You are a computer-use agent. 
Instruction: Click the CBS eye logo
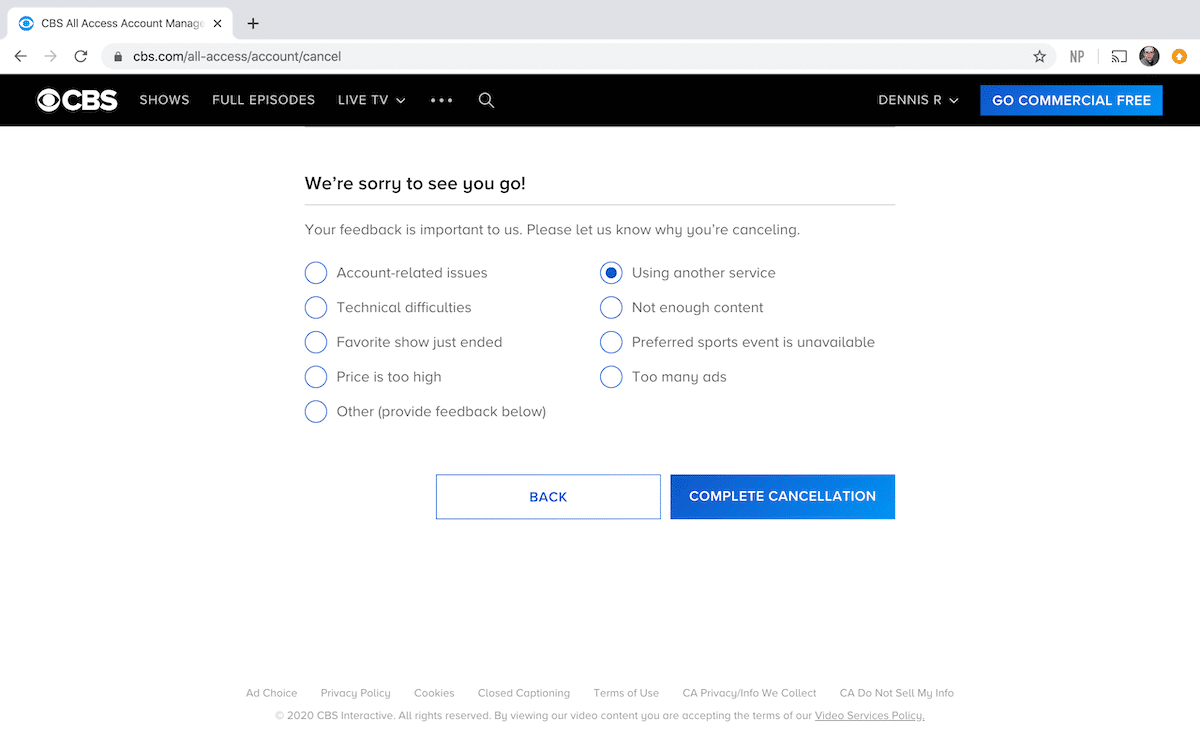77,100
